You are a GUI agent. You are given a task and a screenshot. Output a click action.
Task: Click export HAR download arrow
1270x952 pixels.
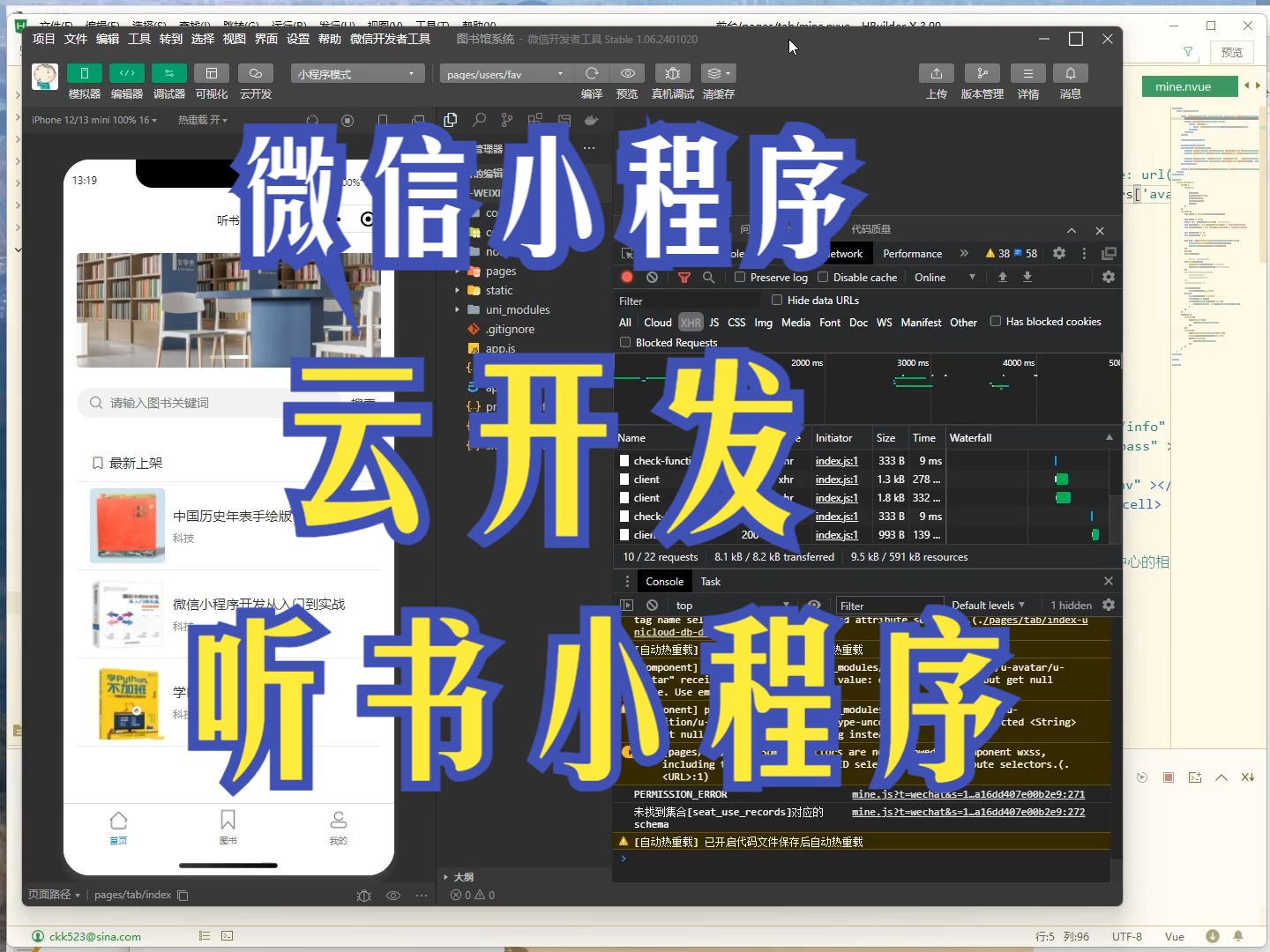[1027, 277]
